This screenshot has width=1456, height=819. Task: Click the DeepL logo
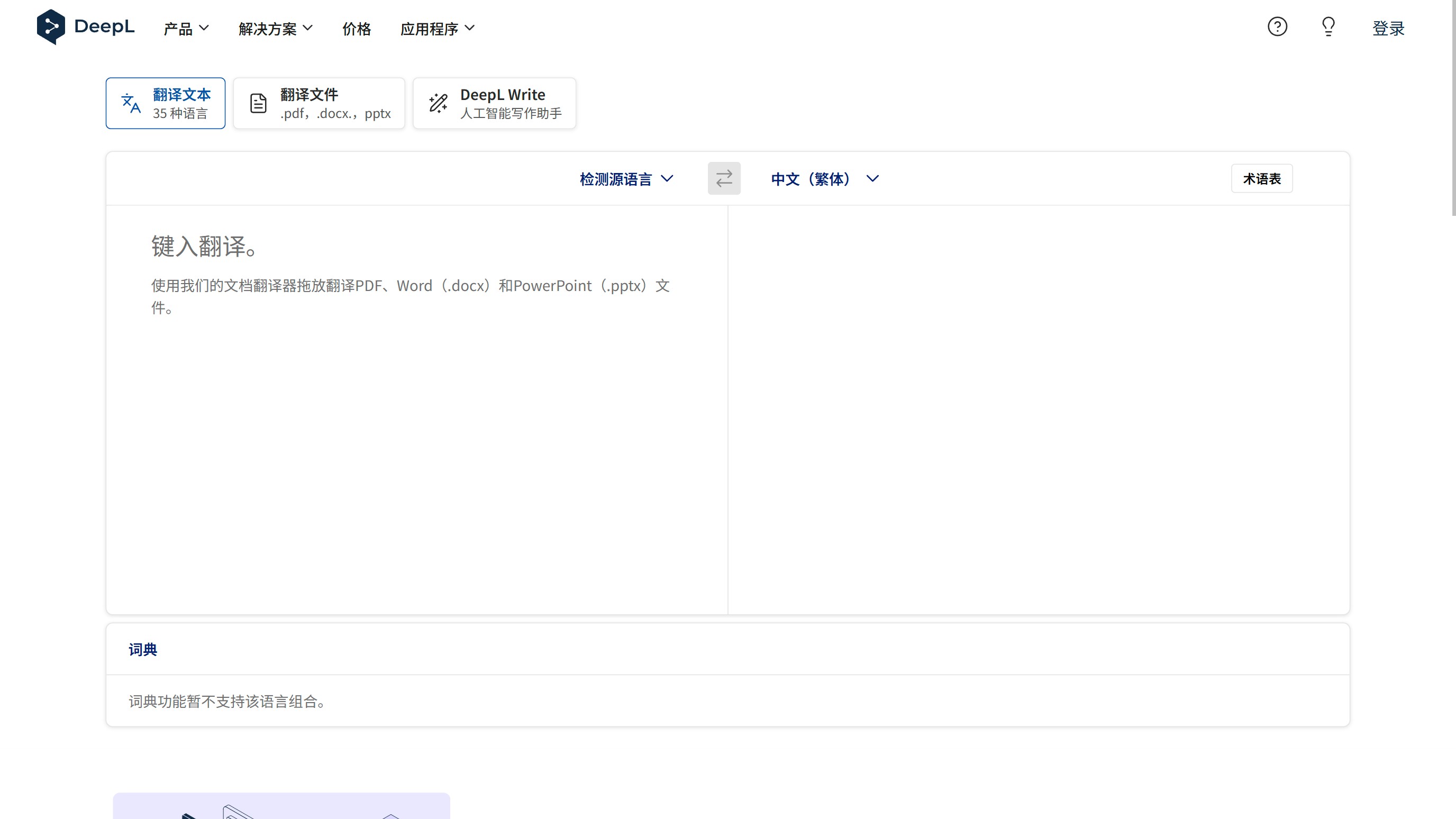[85, 26]
